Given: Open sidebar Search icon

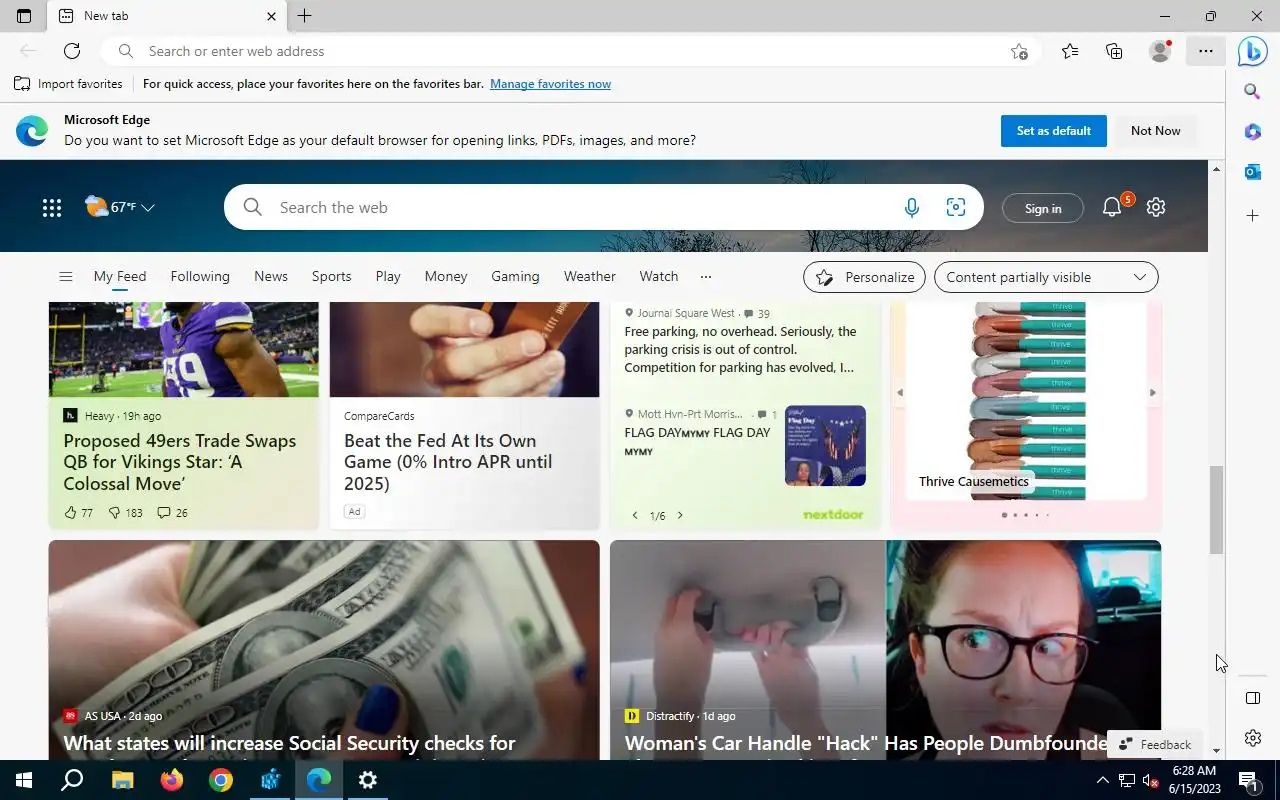Looking at the screenshot, I should (1252, 91).
